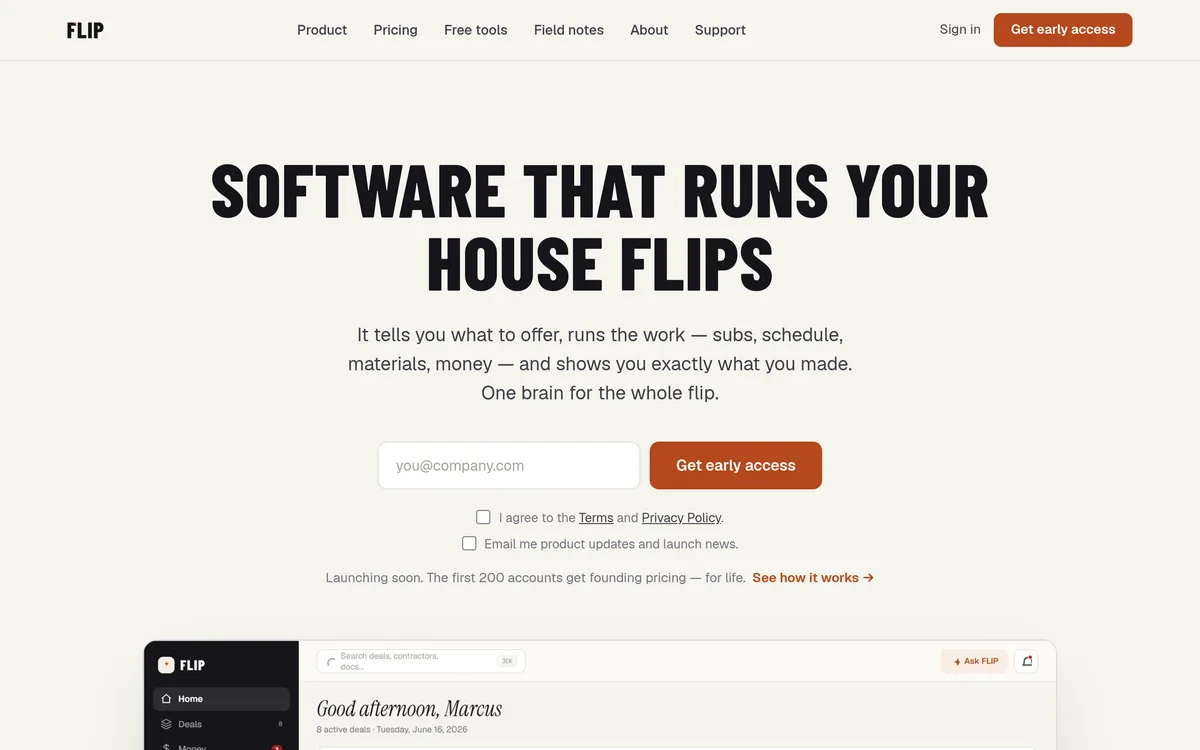Image resolution: width=1200 pixels, height=750 pixels.
Task: Click the search deals, contractors field
Action: click(421, 661)
